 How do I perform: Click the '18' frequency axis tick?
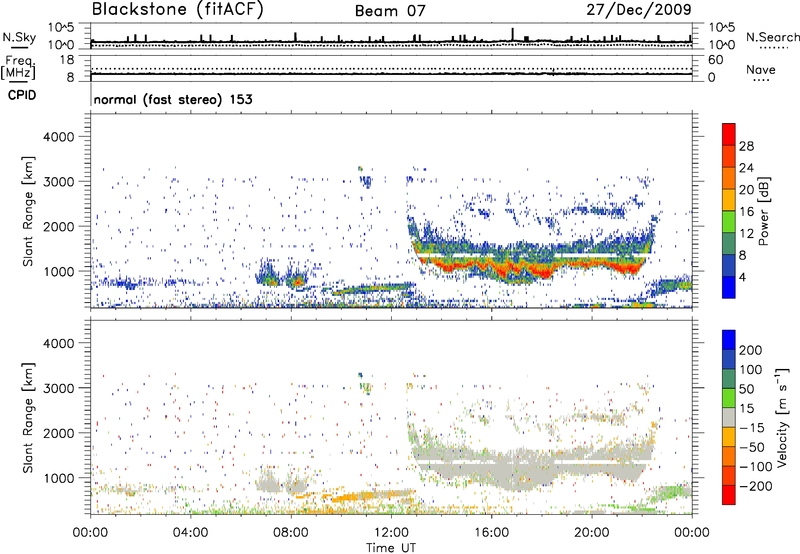point(67,60)
